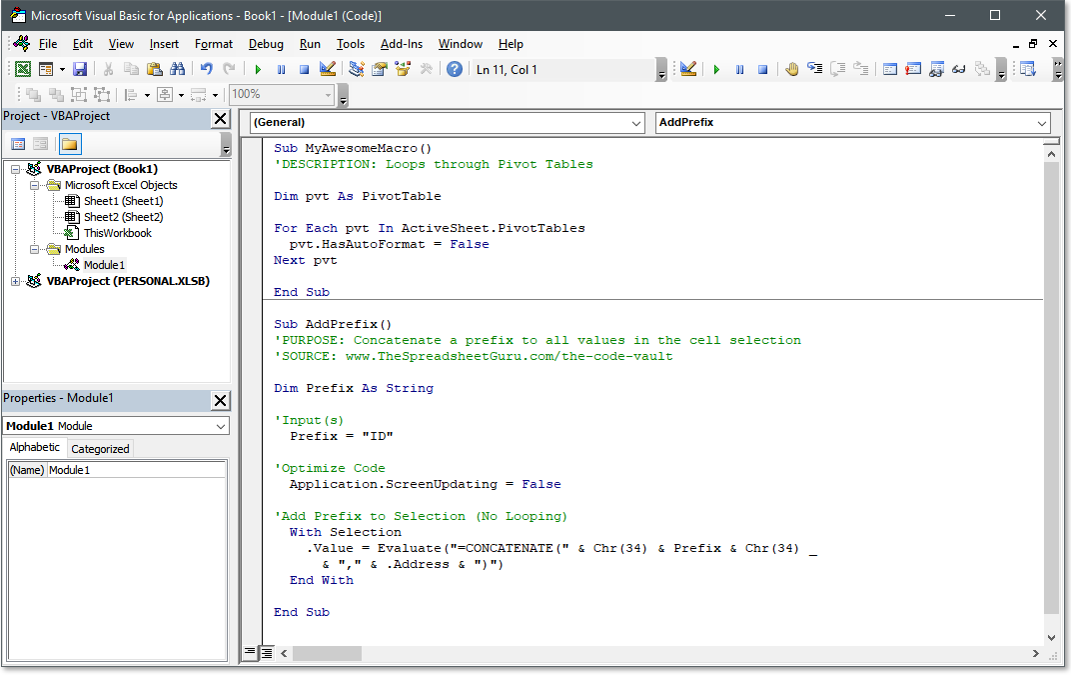Open the Find dialog via binoculars icon
Viewport: 1071px width, 675px height.
177,68
